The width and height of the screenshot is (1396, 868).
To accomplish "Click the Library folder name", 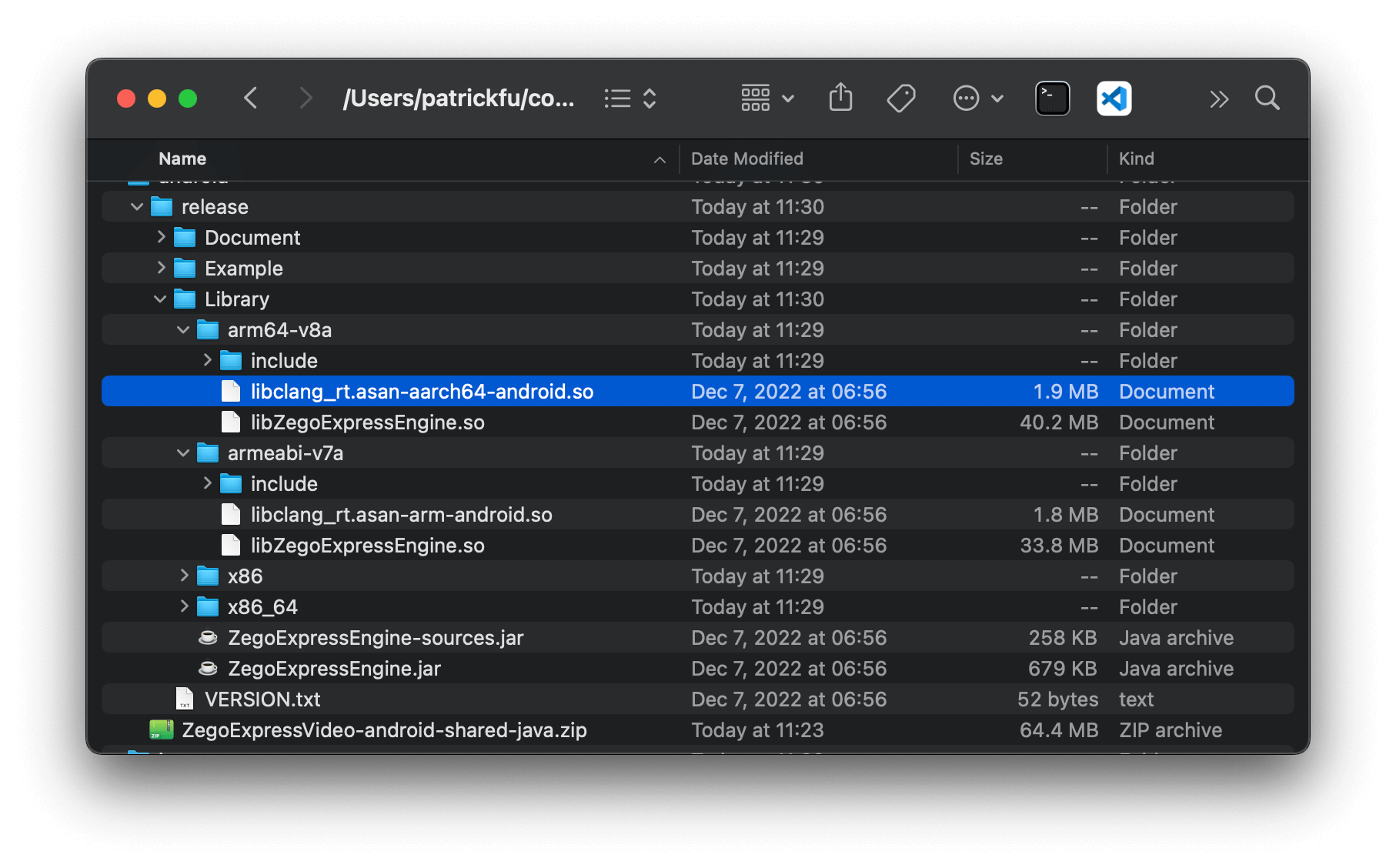I will 237,299.
